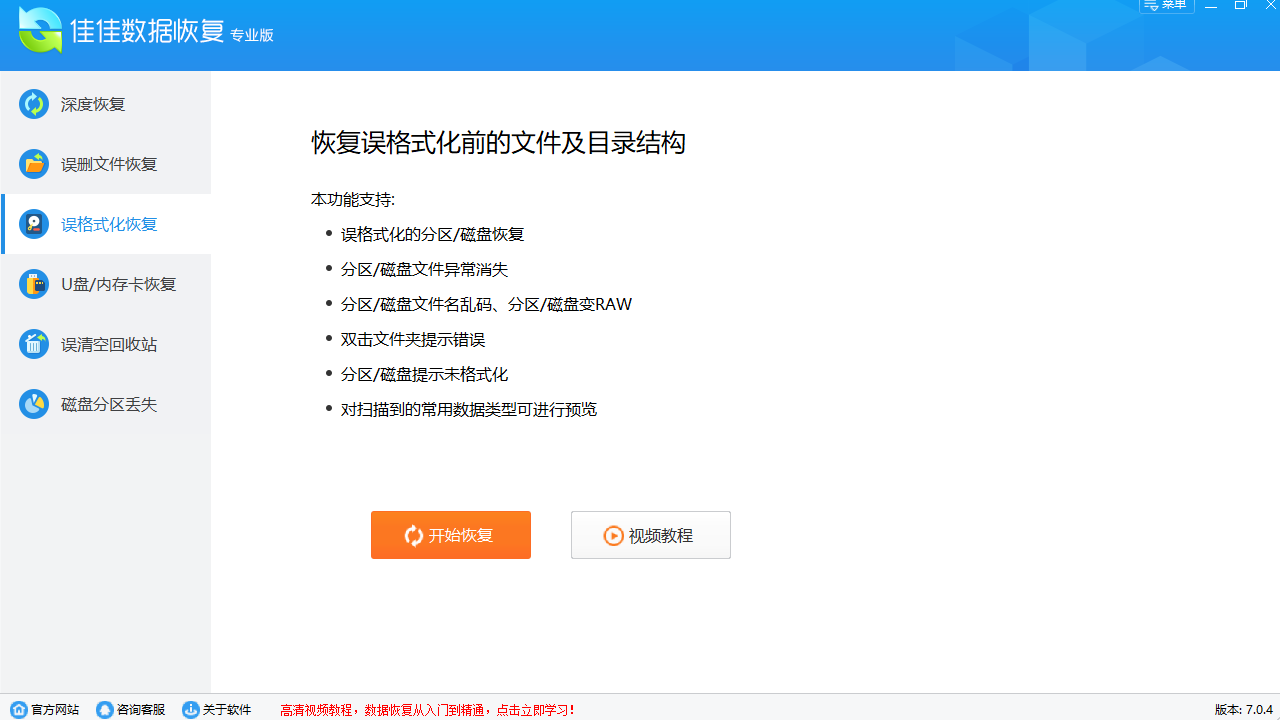This screenshot has width=1280, height=720.
Task: Select the 误格式化恢复 sidebar tab
Action: (x=105, y=224)
